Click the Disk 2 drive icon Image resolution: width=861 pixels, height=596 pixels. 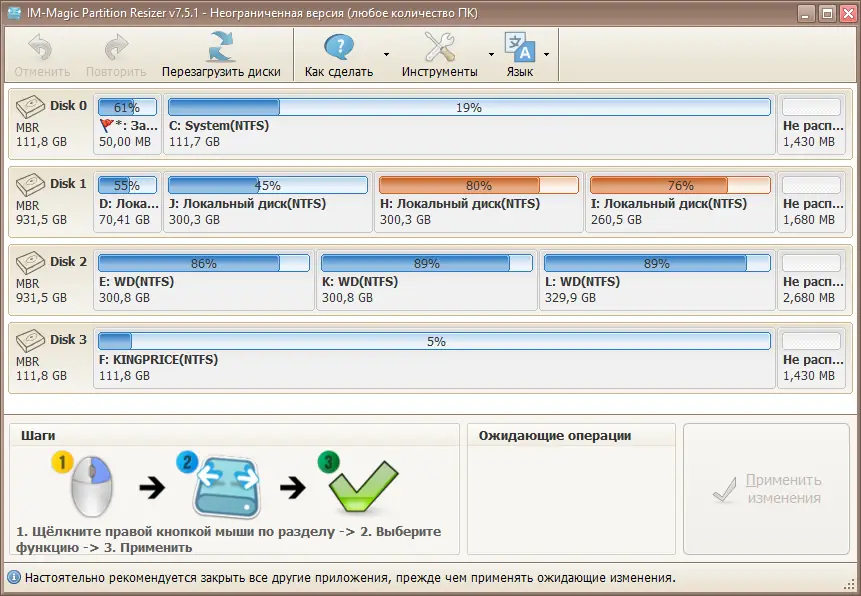(30, 263)
